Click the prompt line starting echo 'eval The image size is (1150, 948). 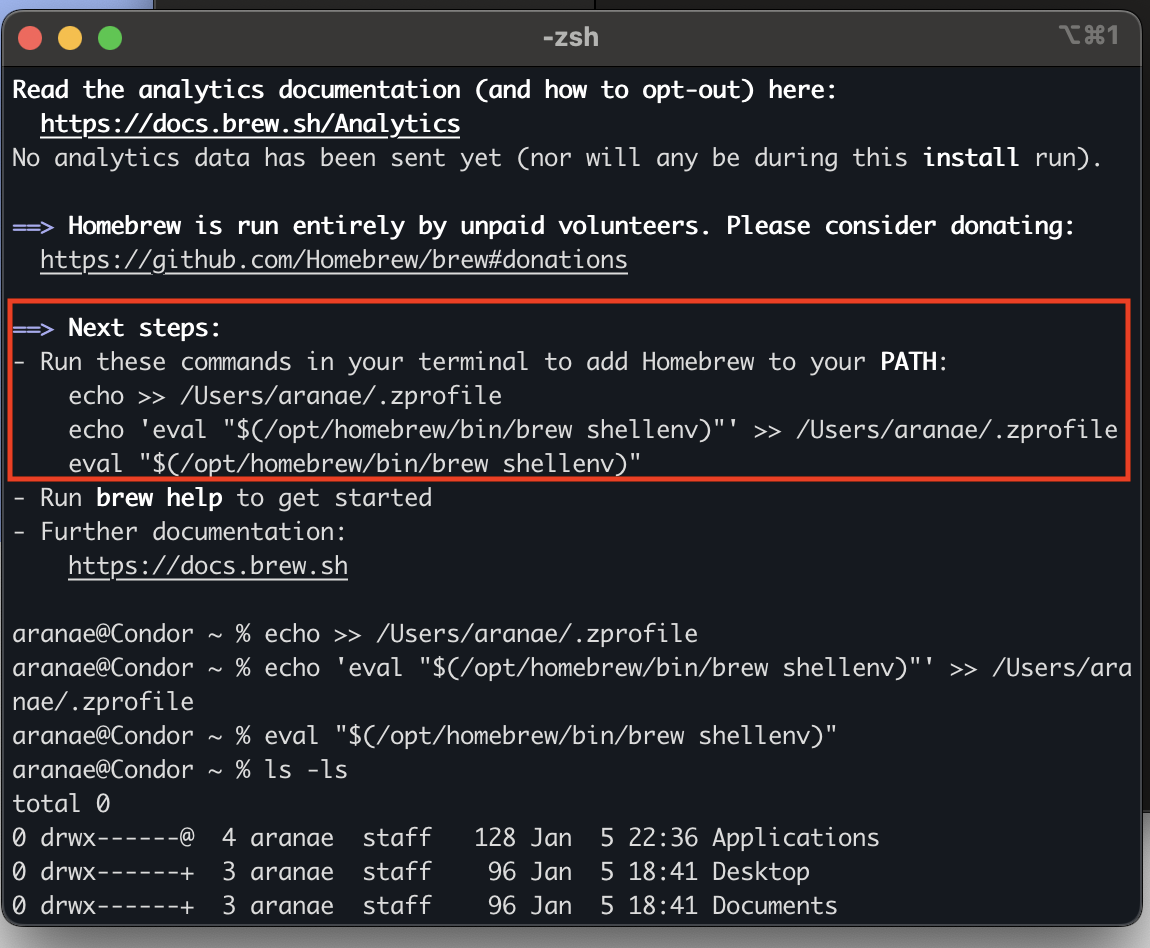pyautogui.click(x=572, y=668)
